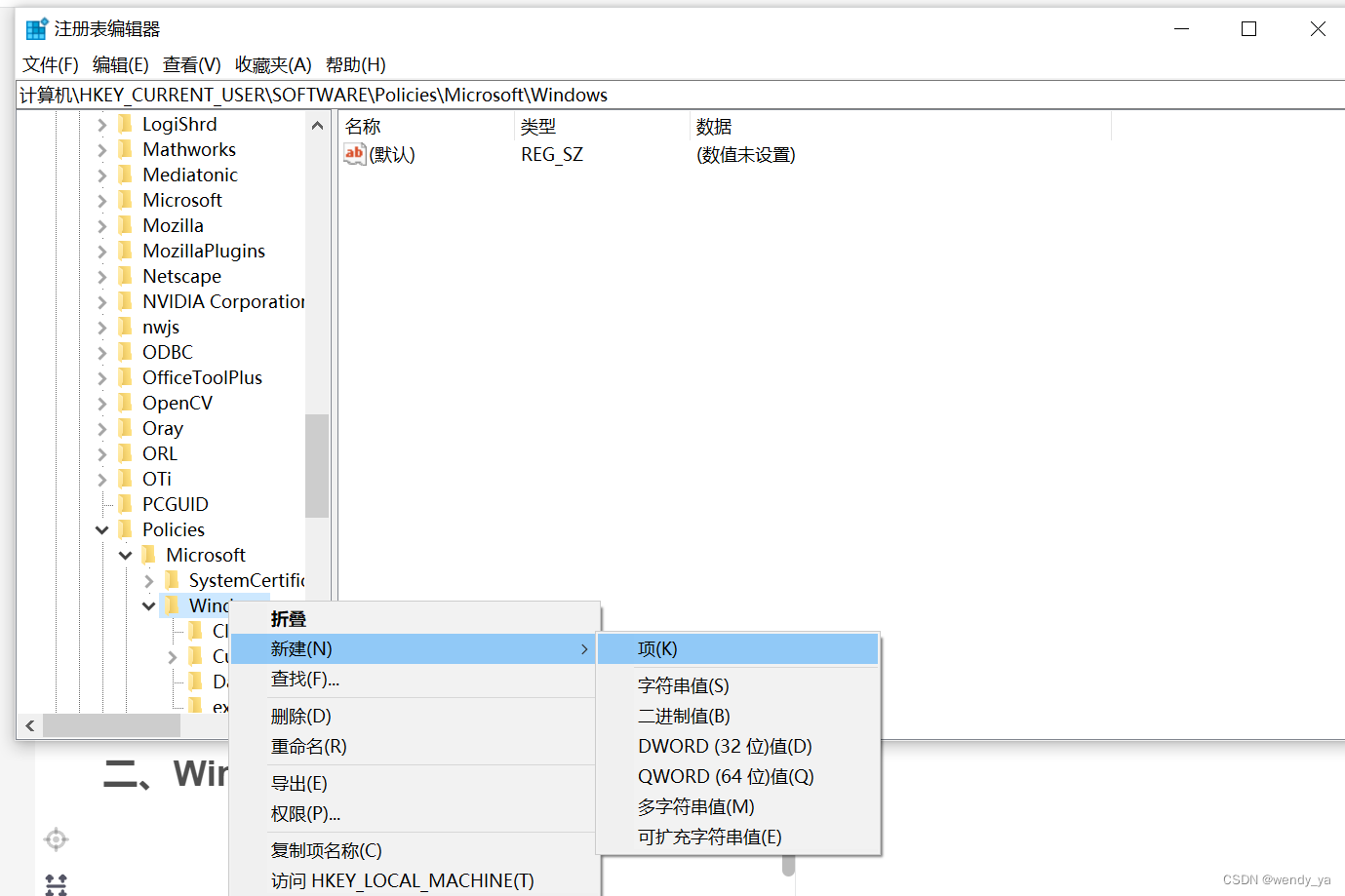Create new QWORD (64 位)值(Q)
1345x896 pixels.
coord(738,776)
